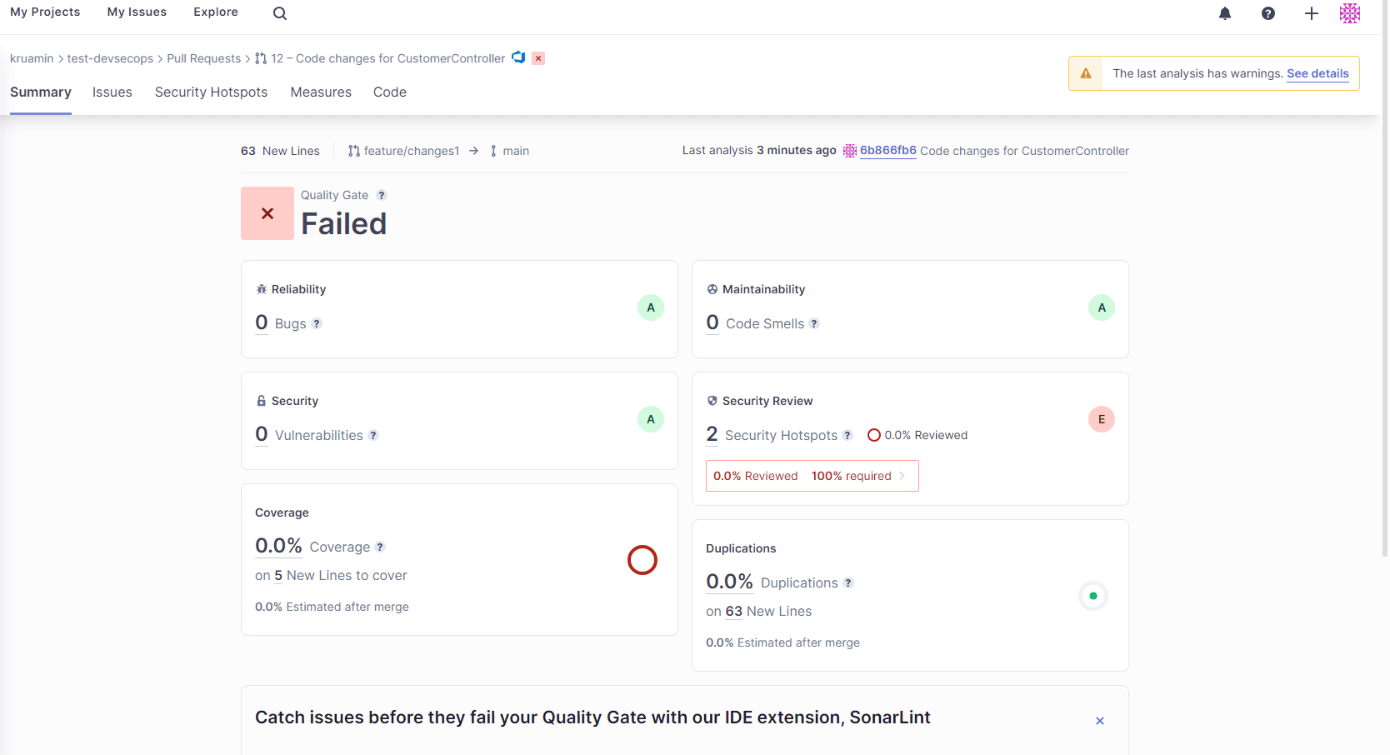Open the Code tab
1390x755 pixels.
[390, 92]
